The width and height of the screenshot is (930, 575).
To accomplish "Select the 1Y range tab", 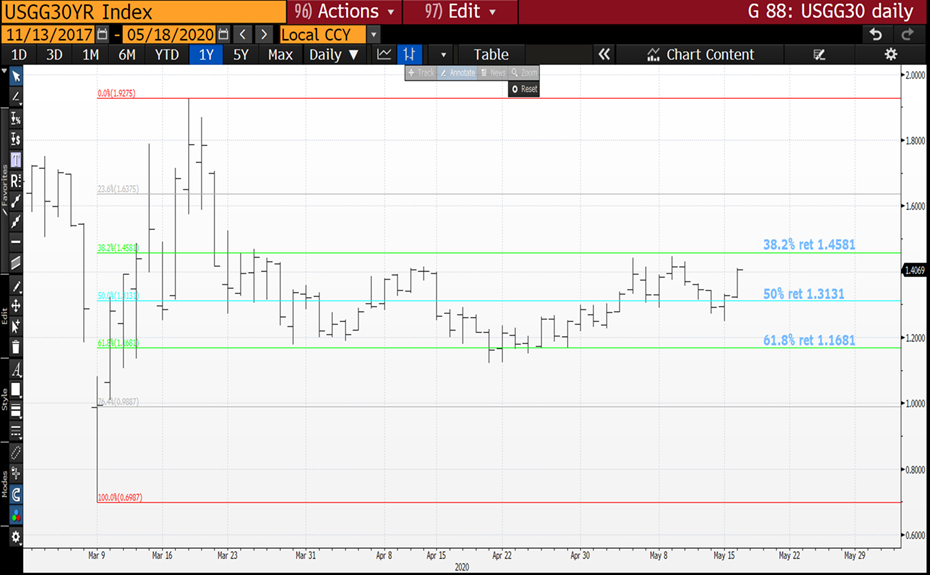I will (x=206, y=55).
